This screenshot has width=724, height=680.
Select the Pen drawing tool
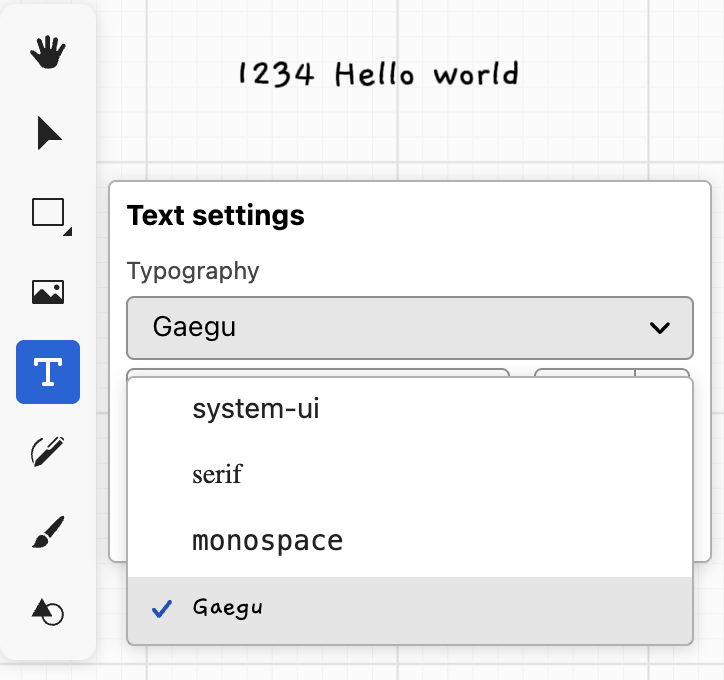(x=48, y=452)
